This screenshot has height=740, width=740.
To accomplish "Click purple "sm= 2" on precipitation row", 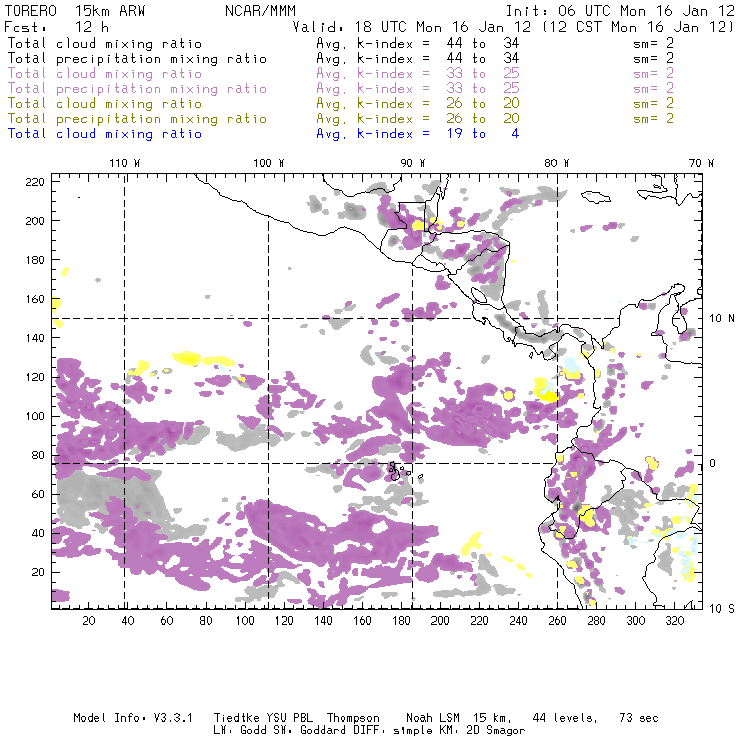I will click(654, 89).
